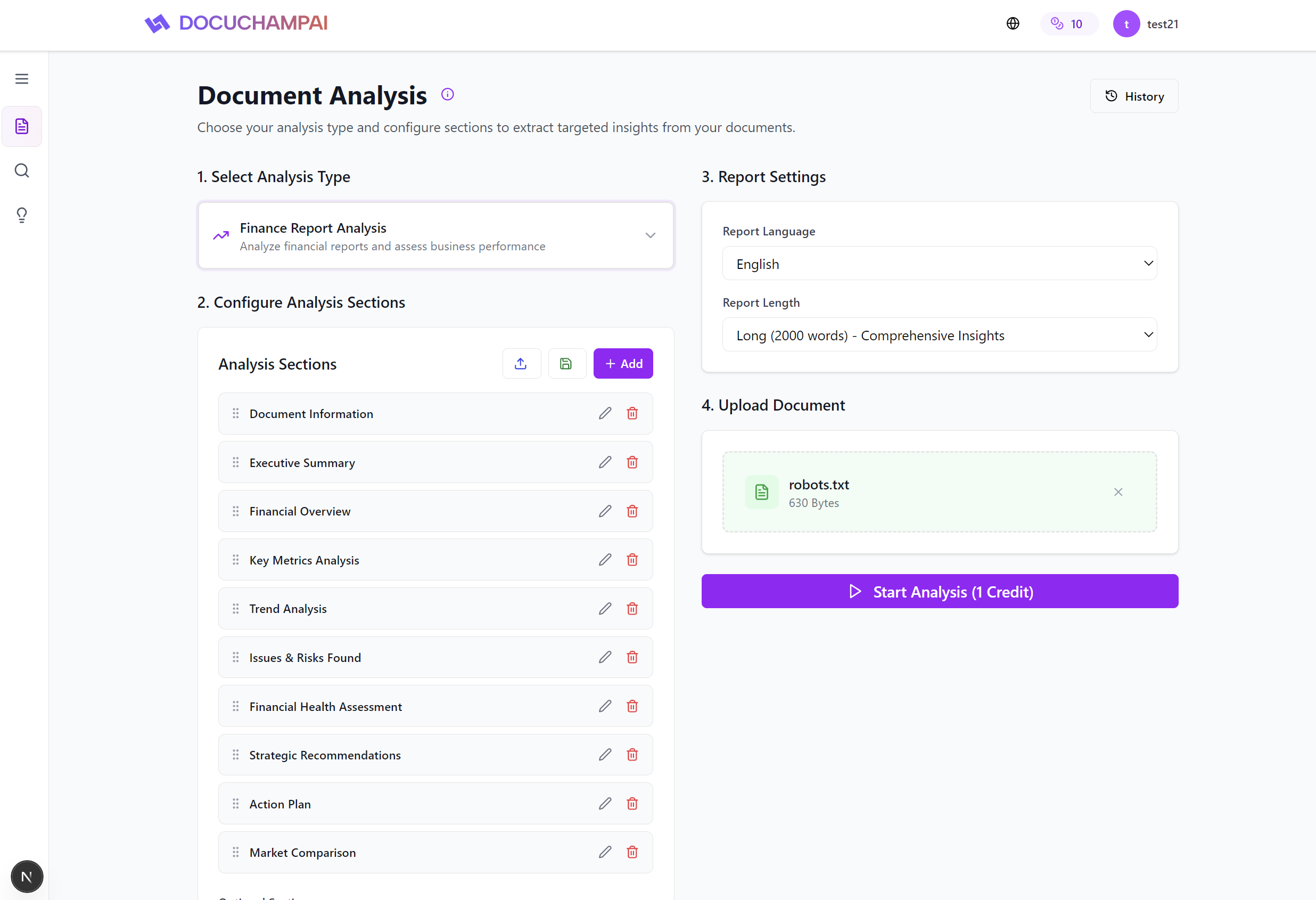The image size is (1316, 900).
Task: Open the lightbulb insights sidebar icon
Action: [x=21, y=215]
